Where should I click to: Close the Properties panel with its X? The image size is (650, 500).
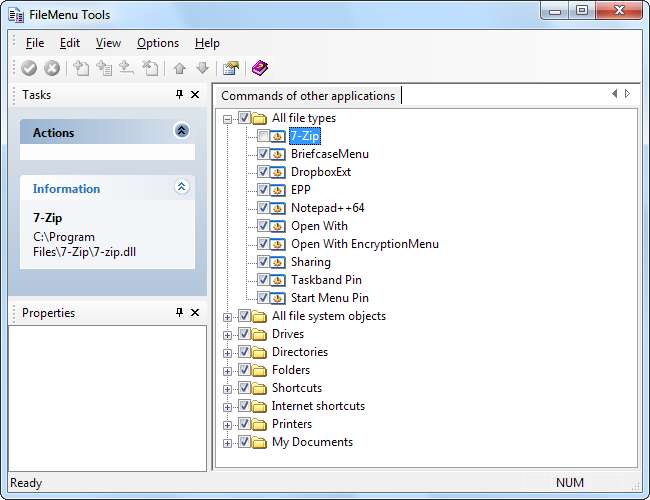[x=195, y=313]
